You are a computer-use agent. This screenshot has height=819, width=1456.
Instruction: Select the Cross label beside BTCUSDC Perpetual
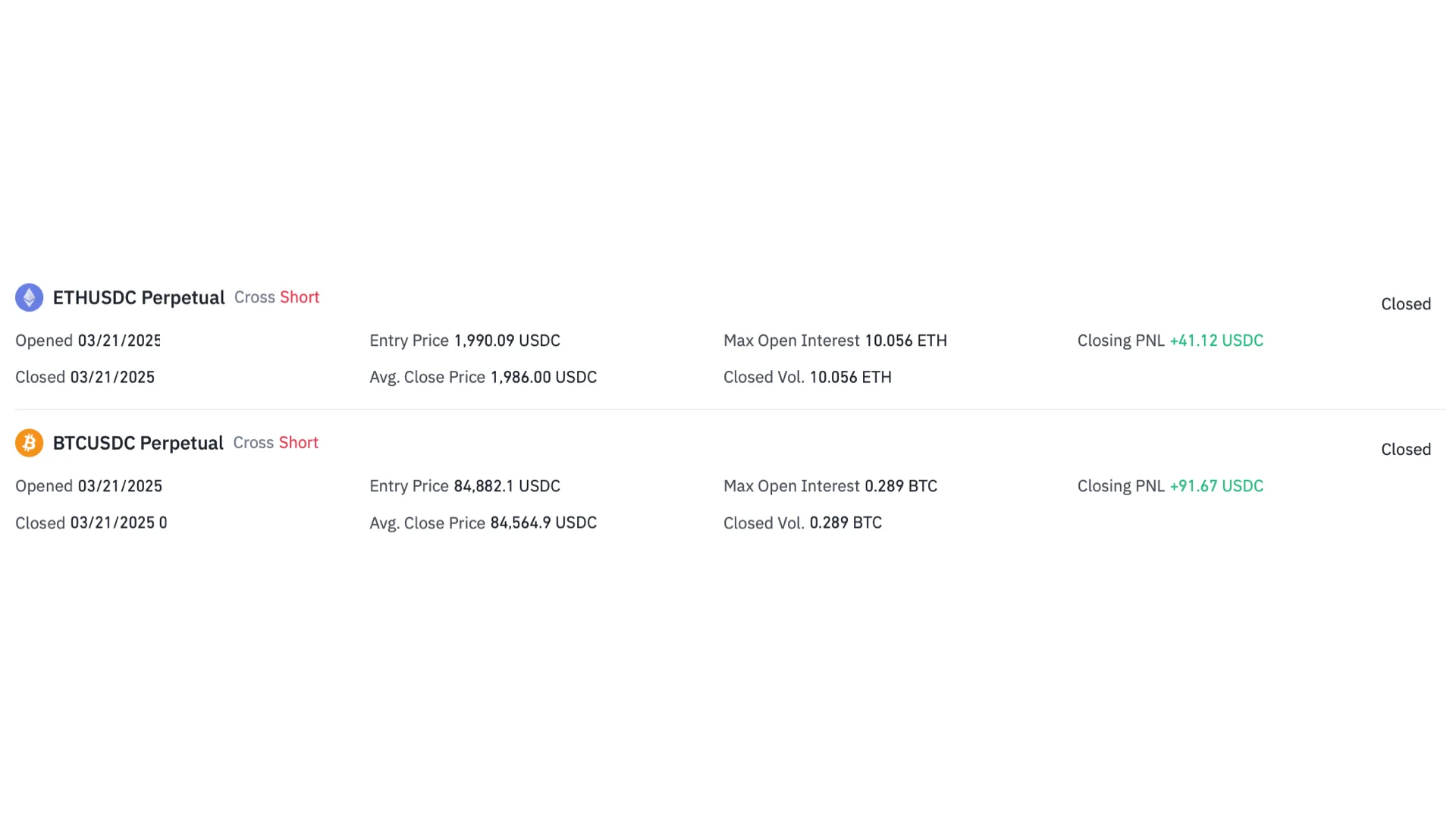[x=253, y=443]
